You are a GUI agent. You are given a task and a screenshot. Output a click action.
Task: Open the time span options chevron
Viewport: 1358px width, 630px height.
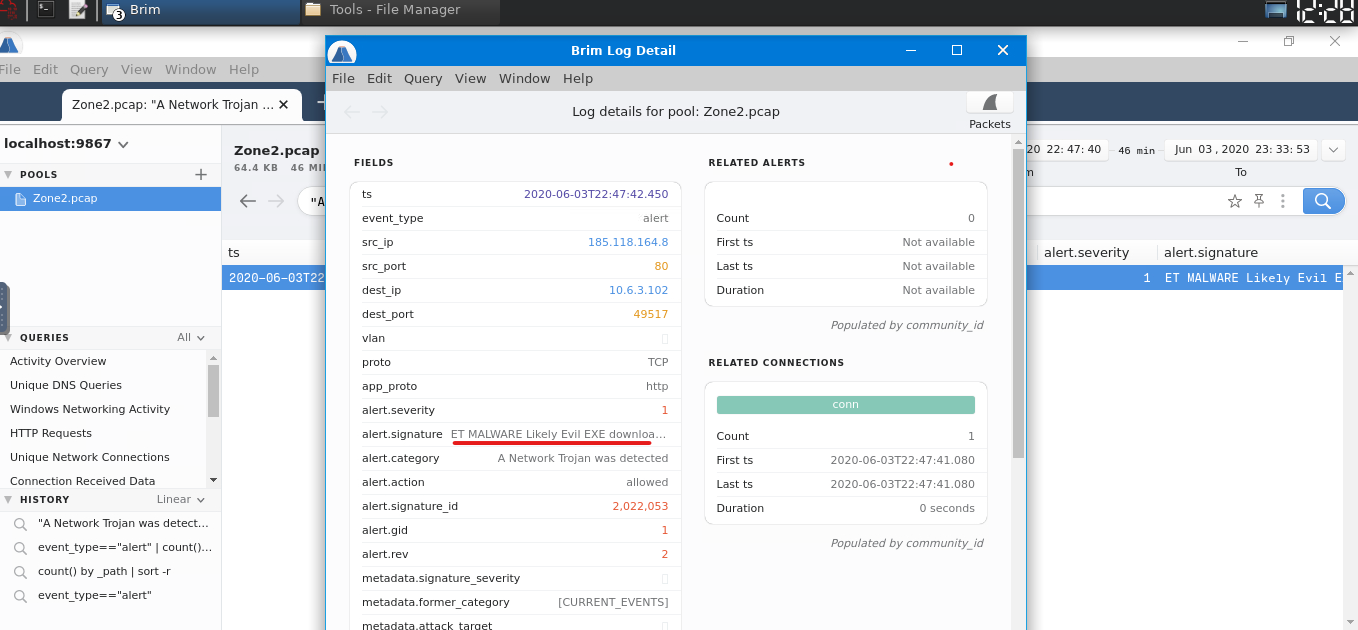pyautogui.click(x=1333, y=150)
